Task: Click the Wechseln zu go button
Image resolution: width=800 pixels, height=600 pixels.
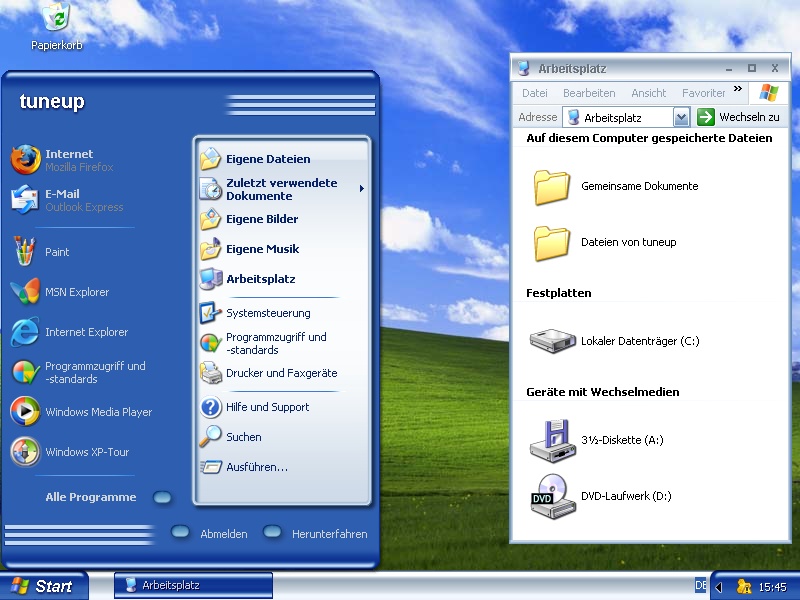Action: pos(738,117)
